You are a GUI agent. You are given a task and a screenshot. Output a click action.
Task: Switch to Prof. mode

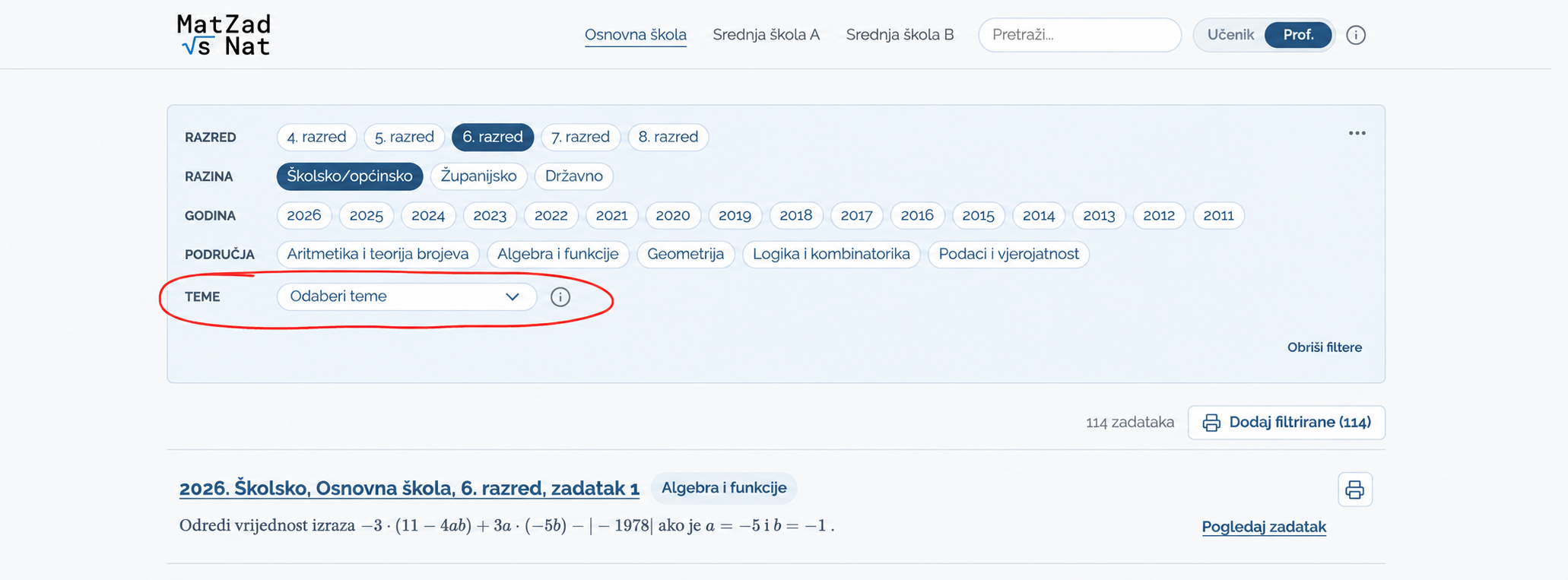click(1298, 35)
